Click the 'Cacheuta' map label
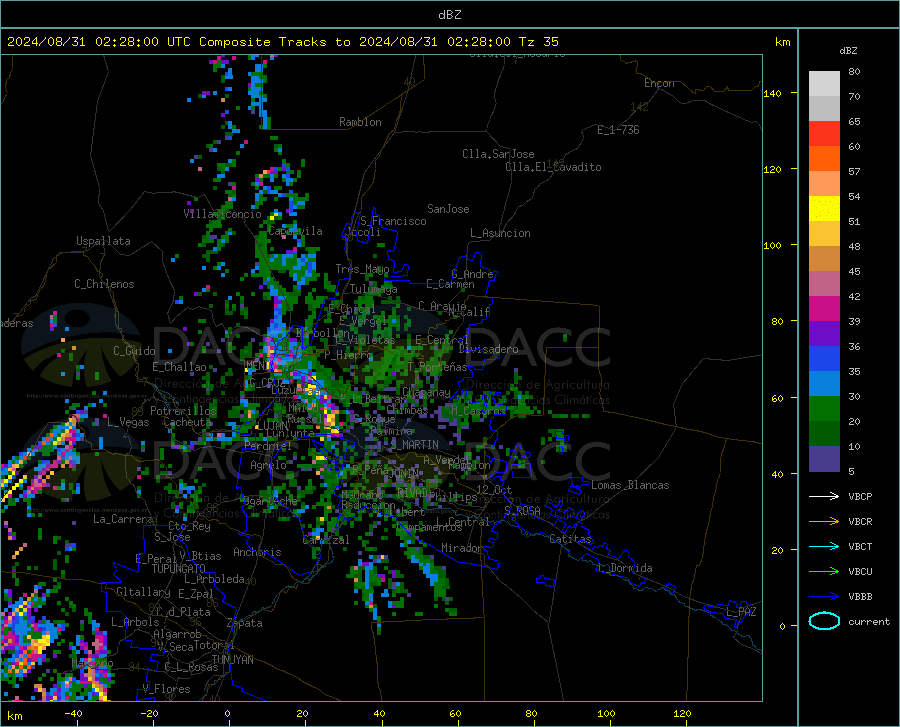Screen dimensions: 900x727 click(187, 422)
